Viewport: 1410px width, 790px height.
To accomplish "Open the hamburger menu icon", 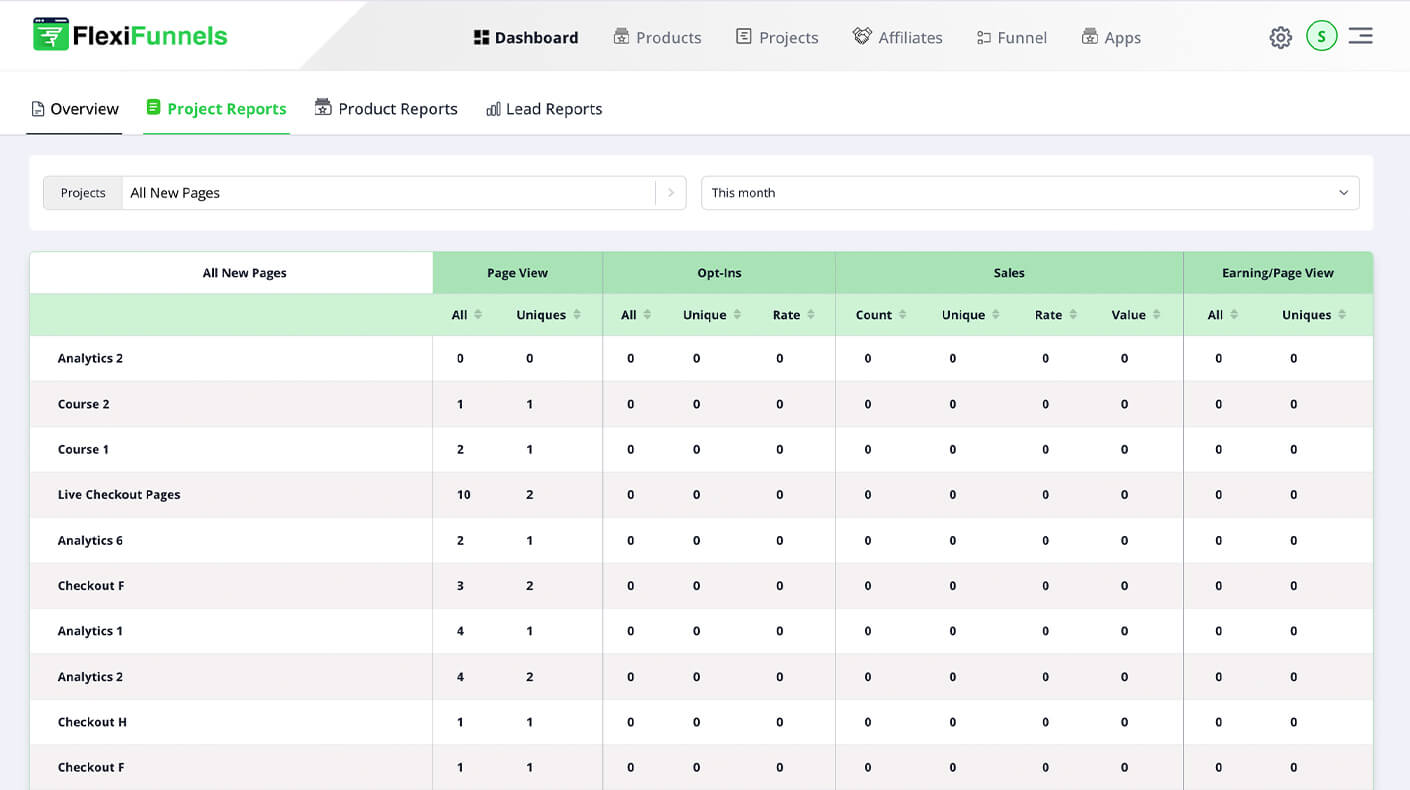I will pos(1360,36).
